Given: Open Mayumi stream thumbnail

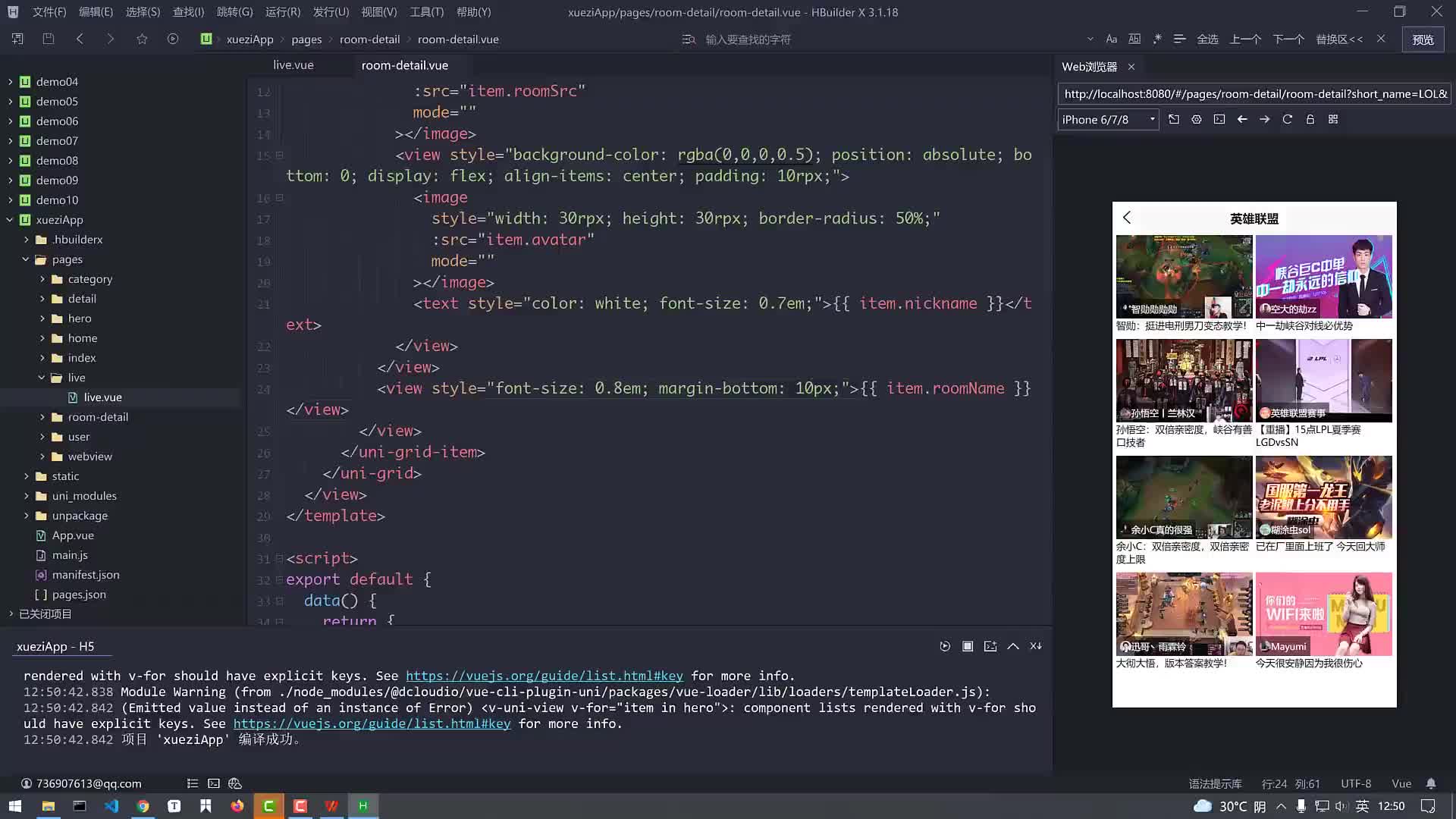Looking at the screenshot, I should click(1324, 614).
